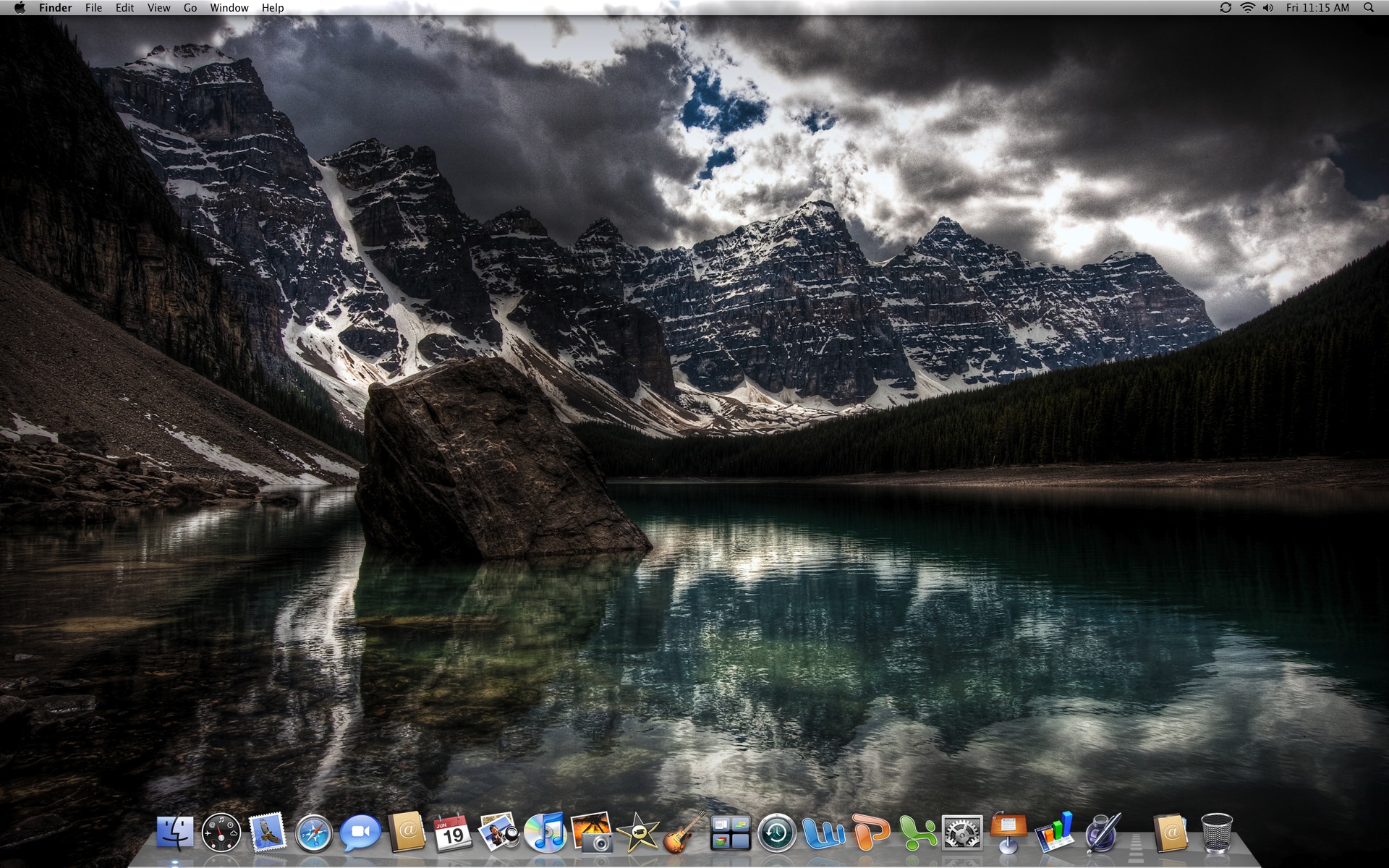Open the Finder application menu

(56, 7)
